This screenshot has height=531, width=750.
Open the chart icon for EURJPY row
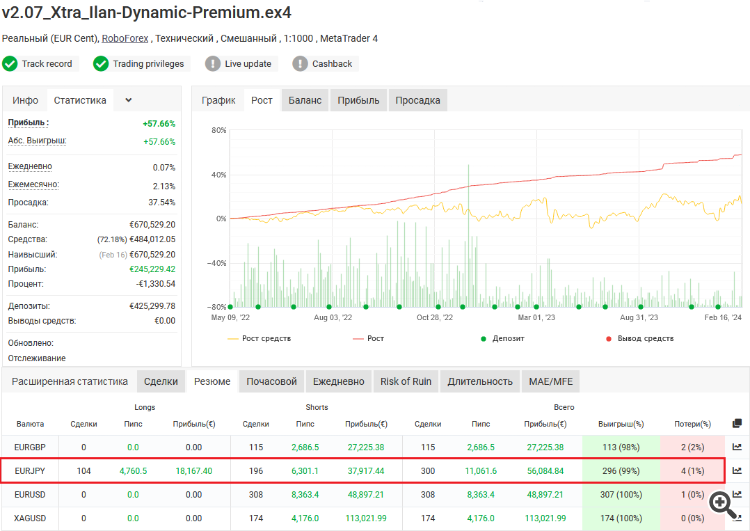tap(737, 471)
